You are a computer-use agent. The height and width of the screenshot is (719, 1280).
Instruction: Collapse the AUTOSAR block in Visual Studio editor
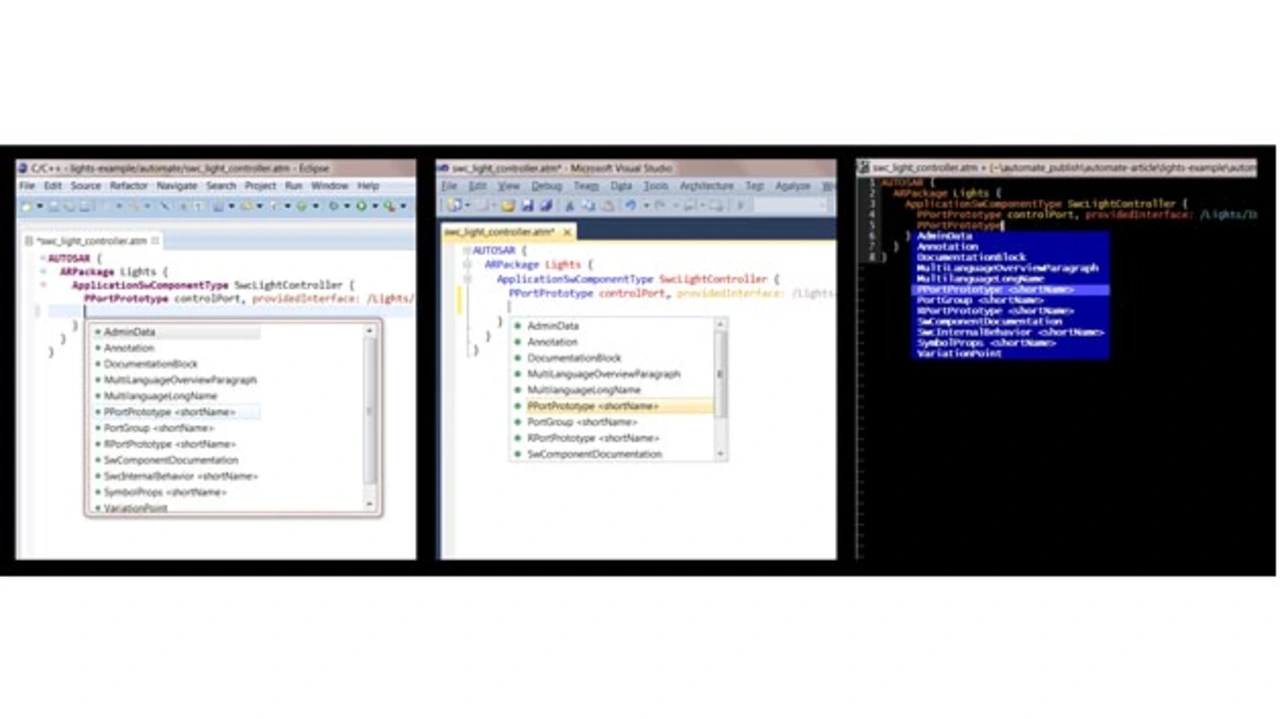[467, 250]
